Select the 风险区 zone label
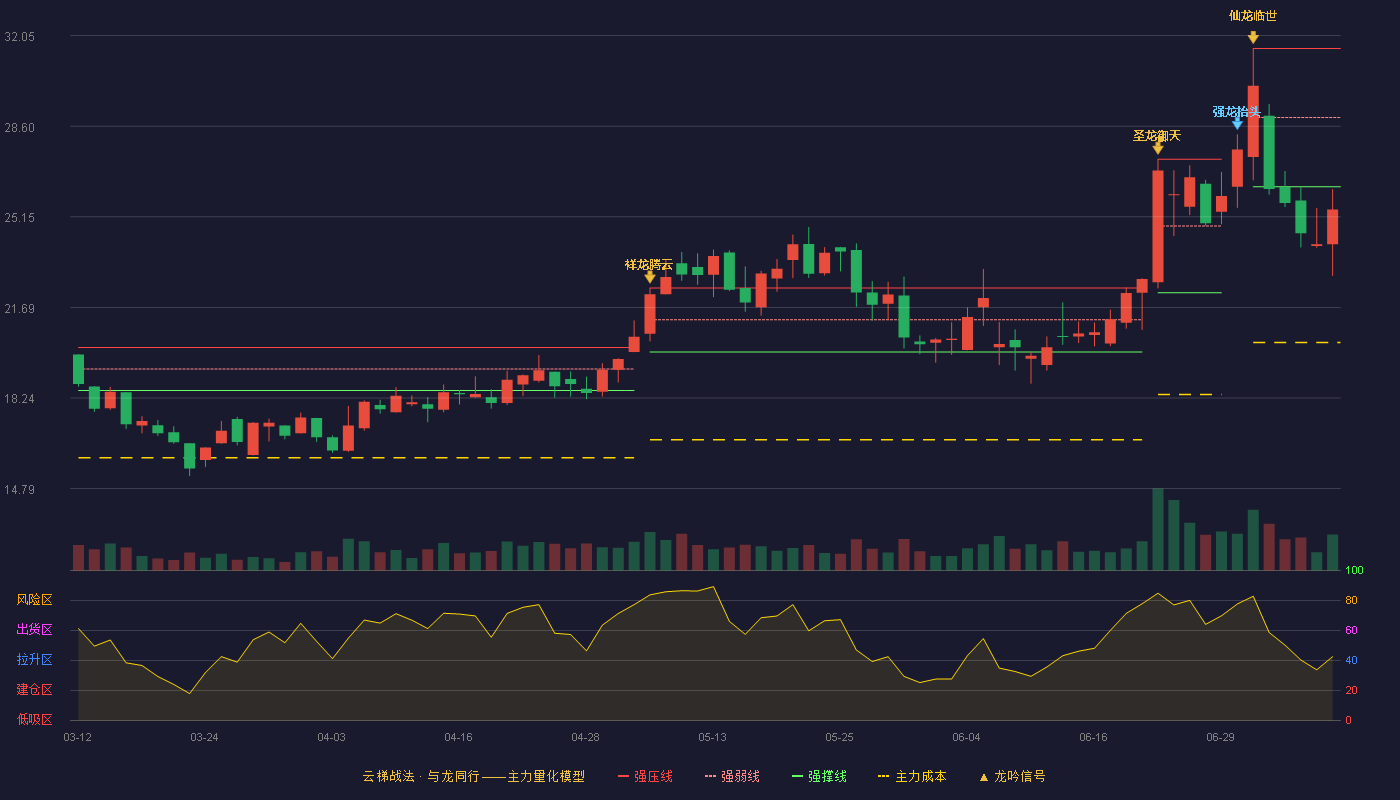The image size is (1400, 800). tap(34, 600)
